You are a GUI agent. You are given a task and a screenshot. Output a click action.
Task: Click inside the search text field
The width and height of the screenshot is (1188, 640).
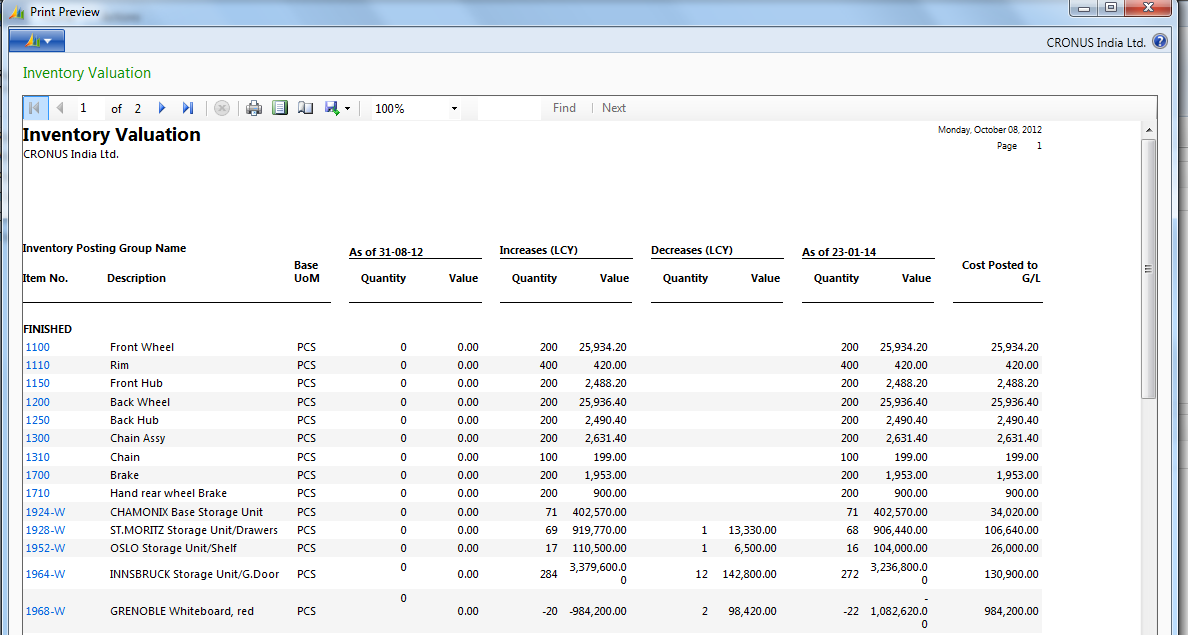click(510, 107)
